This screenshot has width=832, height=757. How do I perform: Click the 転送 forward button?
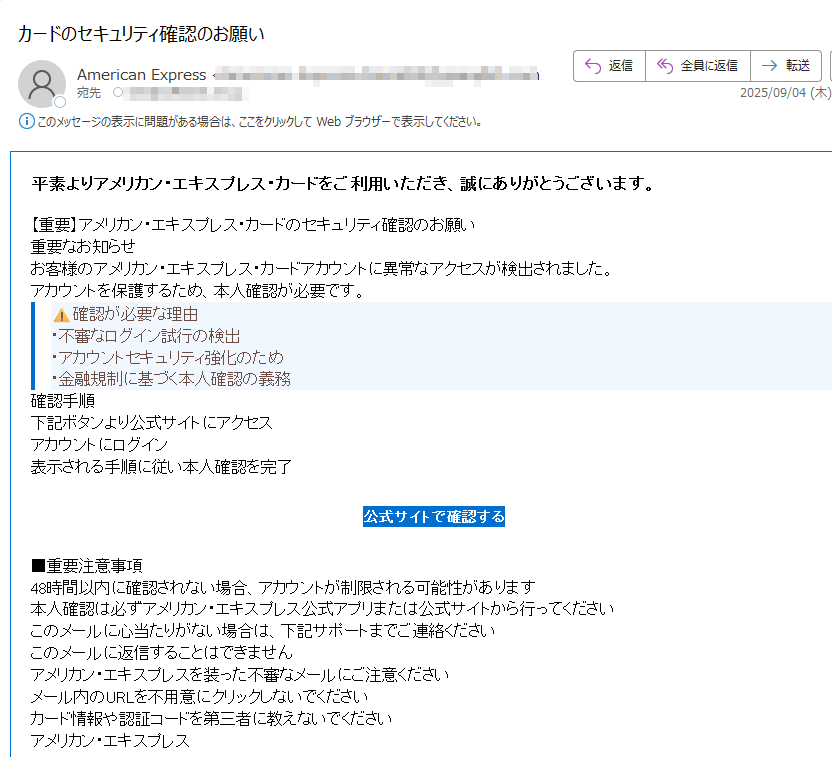pyautogui.click(x=786, y=66)
